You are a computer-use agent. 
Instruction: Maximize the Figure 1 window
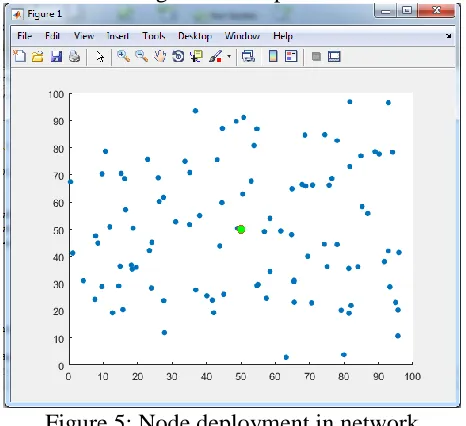tap(407, 11)
